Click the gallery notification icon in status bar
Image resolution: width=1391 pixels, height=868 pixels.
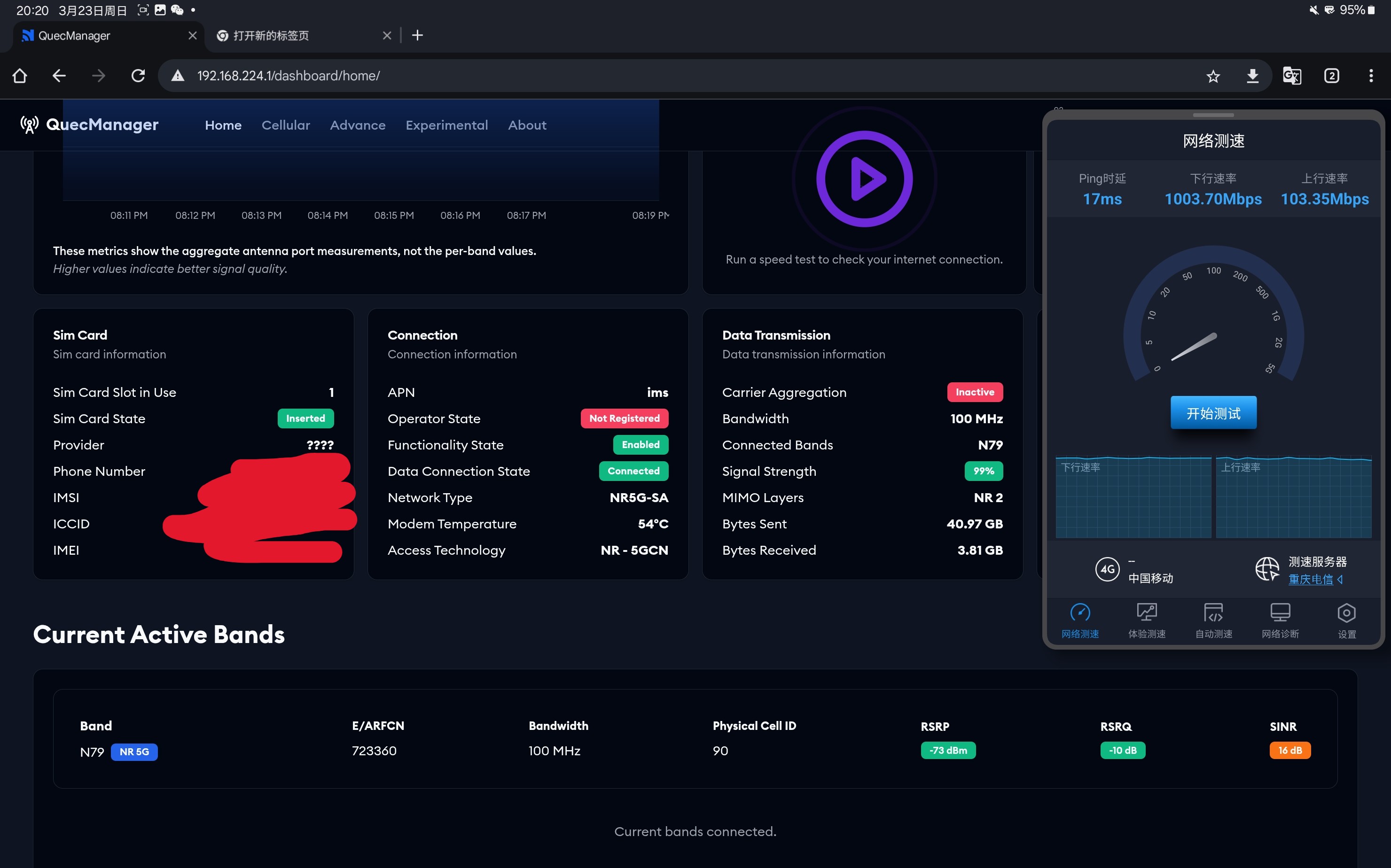(160, 10)
